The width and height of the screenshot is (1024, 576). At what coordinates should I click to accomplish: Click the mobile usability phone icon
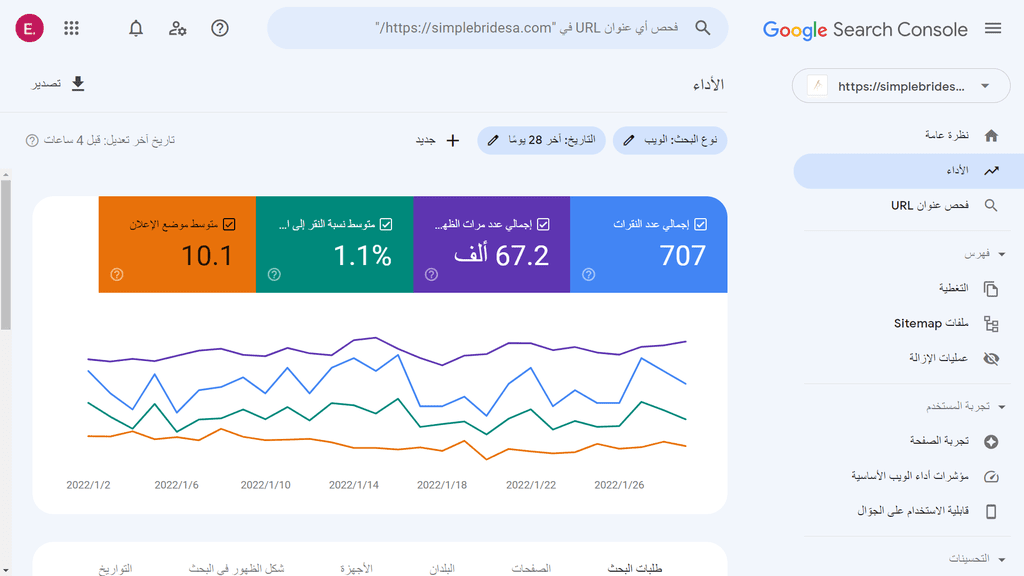pyautogui.click(x=991, y=511)
